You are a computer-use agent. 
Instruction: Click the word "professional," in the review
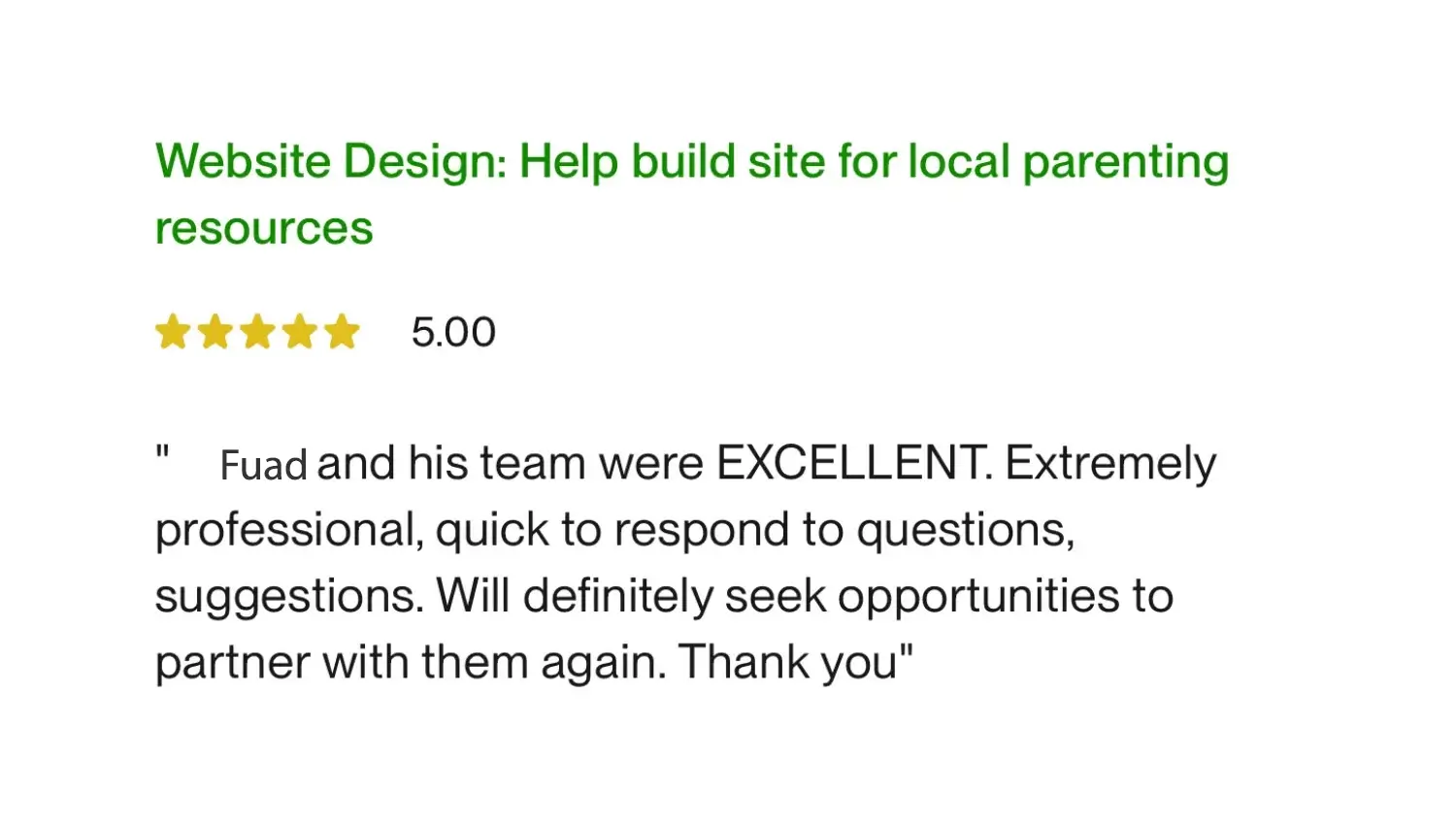pos(289,530)
